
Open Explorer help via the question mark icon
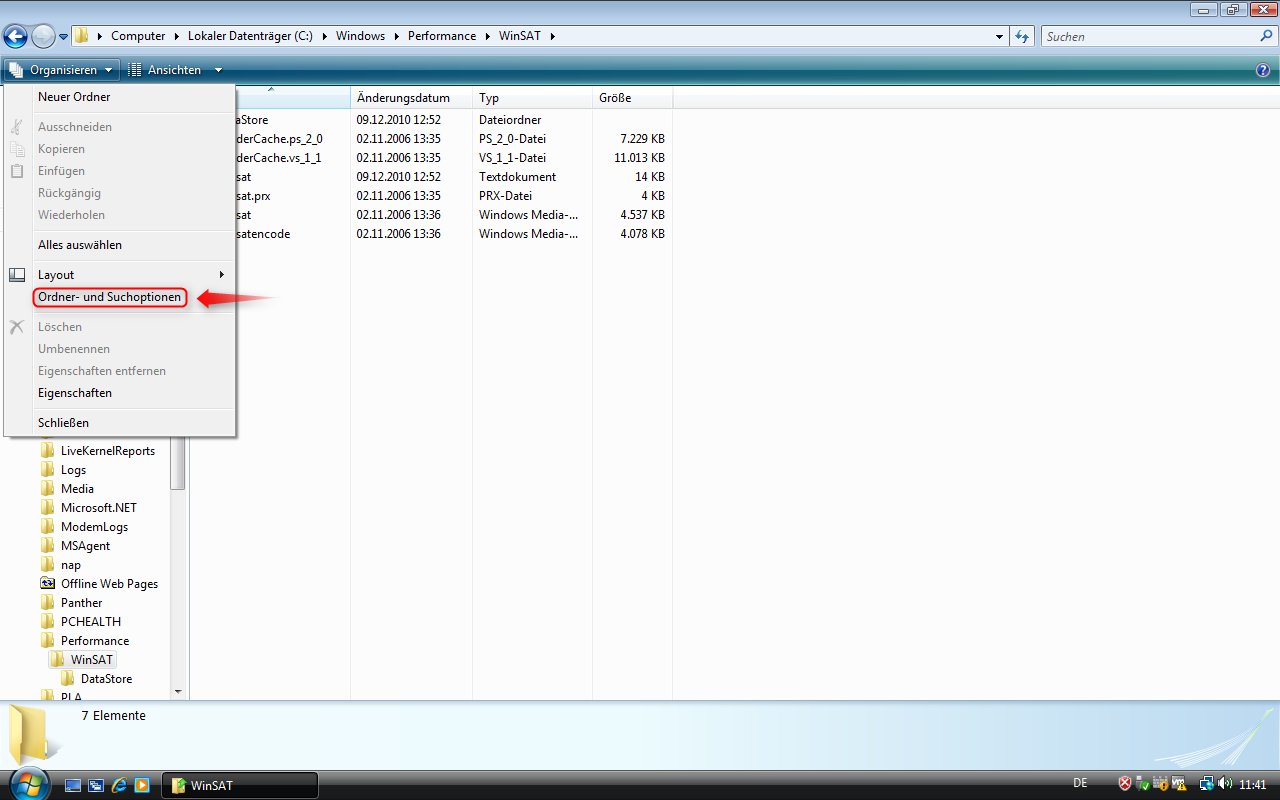1262,69
